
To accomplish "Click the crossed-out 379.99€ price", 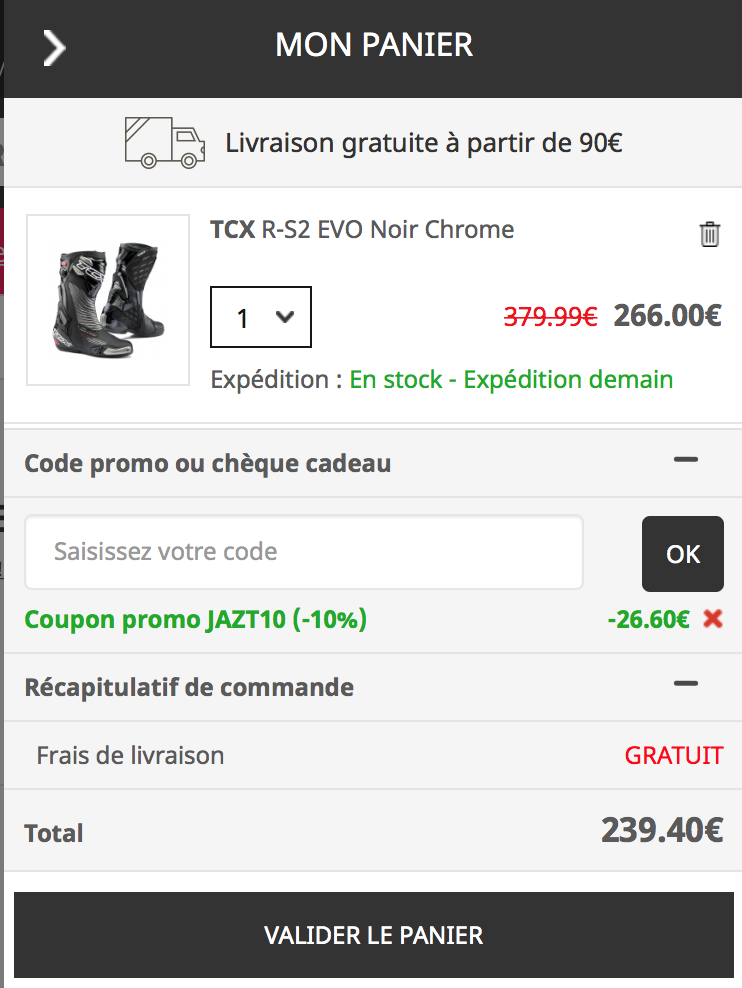I will click(551, 316).
